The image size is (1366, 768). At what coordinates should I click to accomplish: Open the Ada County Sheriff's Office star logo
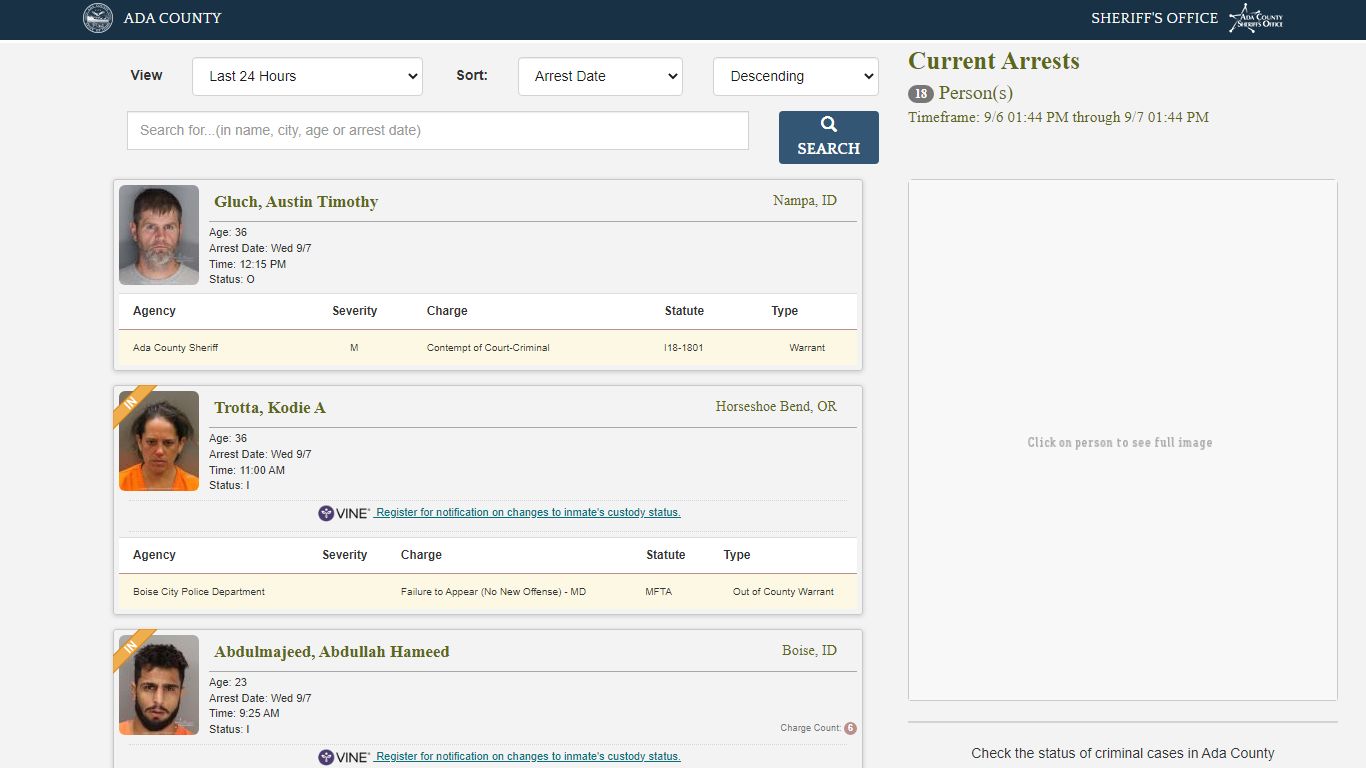pos(1256,18)
